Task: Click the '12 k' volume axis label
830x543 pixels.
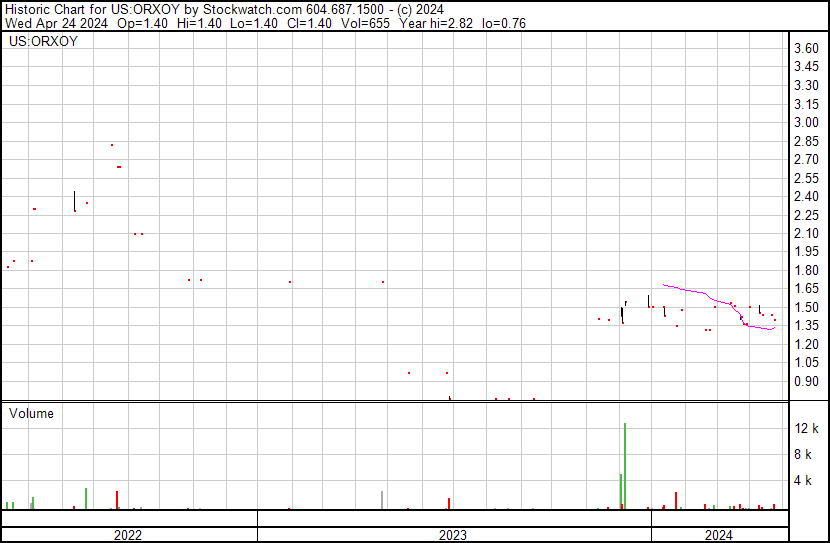Action: [x=807, y=428]
